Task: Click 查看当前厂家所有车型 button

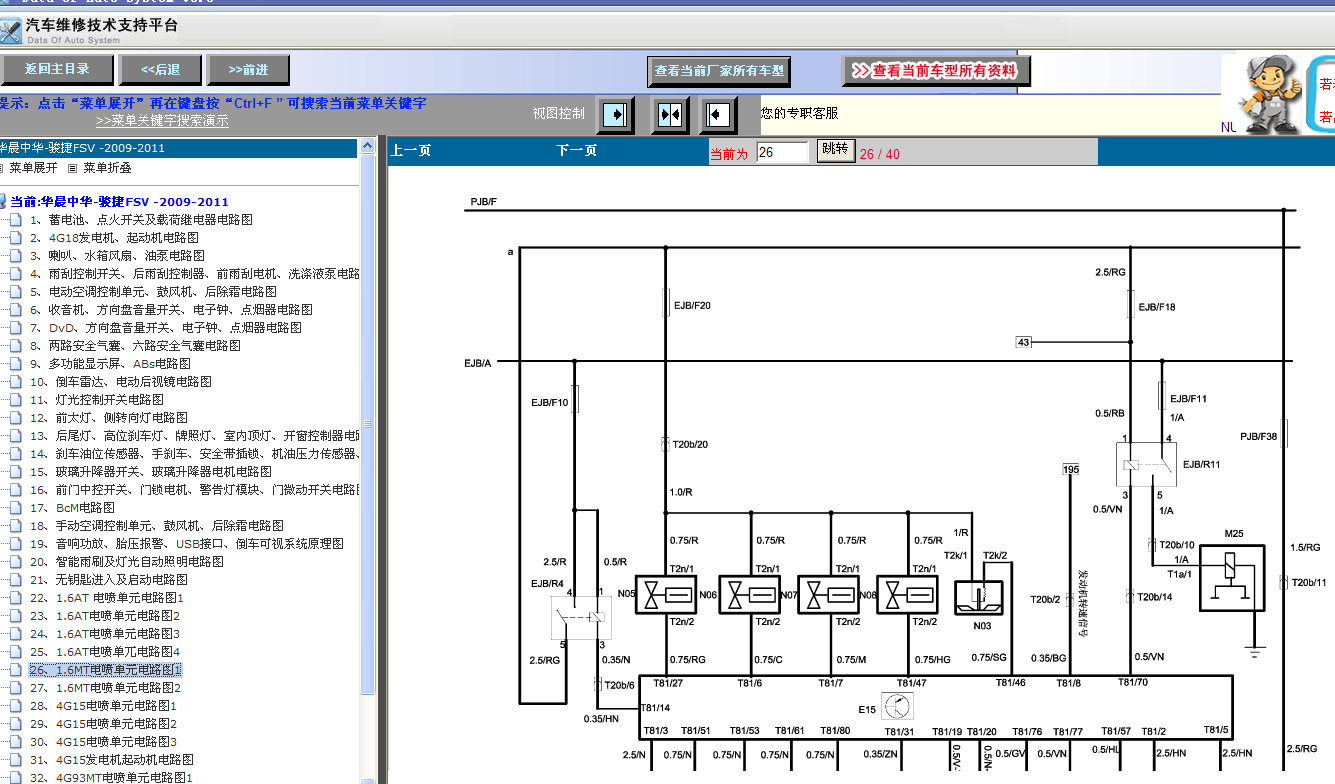Action: tap(719, 71)
